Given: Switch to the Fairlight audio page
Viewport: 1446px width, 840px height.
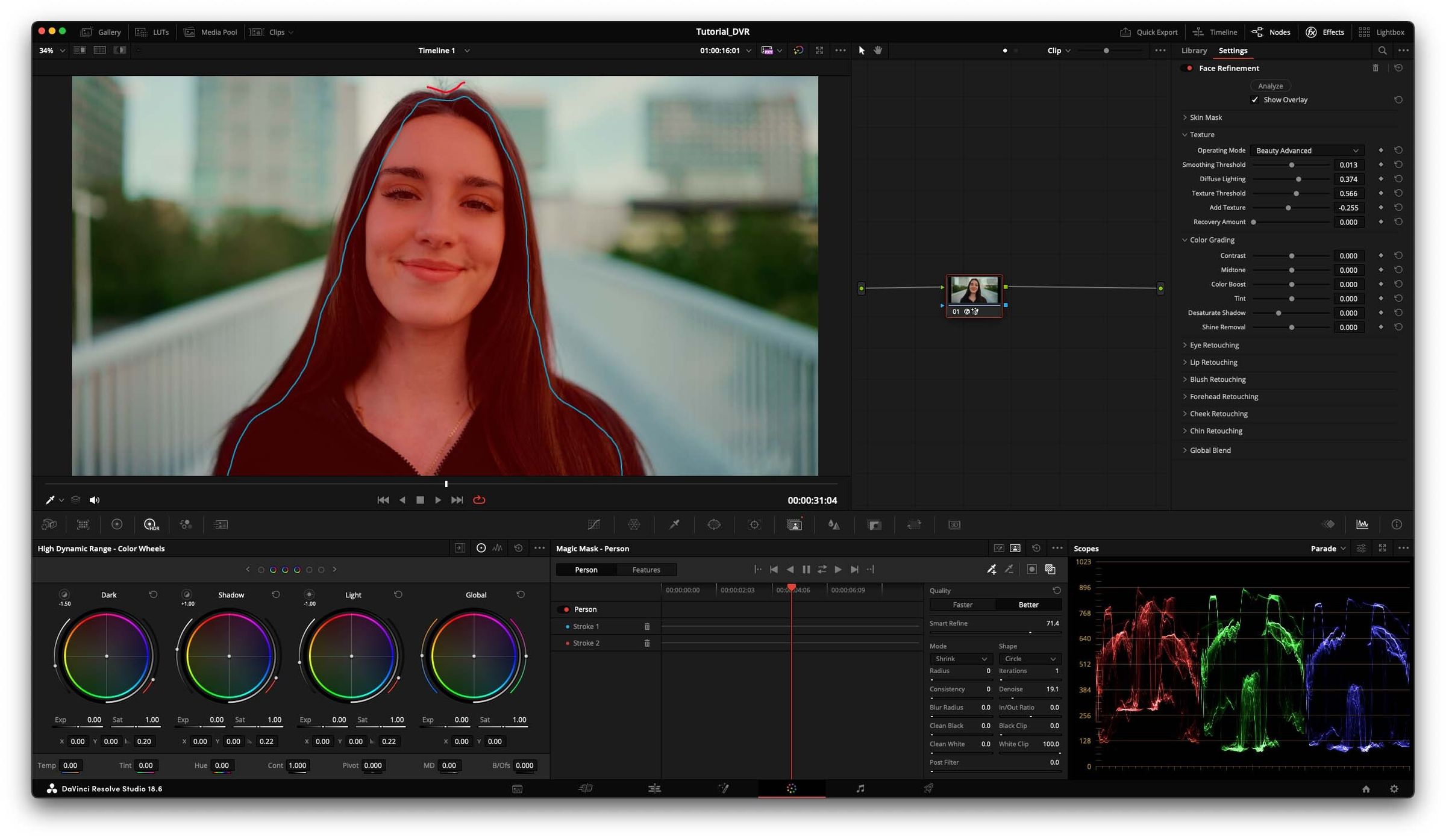Looking at the screenshot, I should coord(860,788).
